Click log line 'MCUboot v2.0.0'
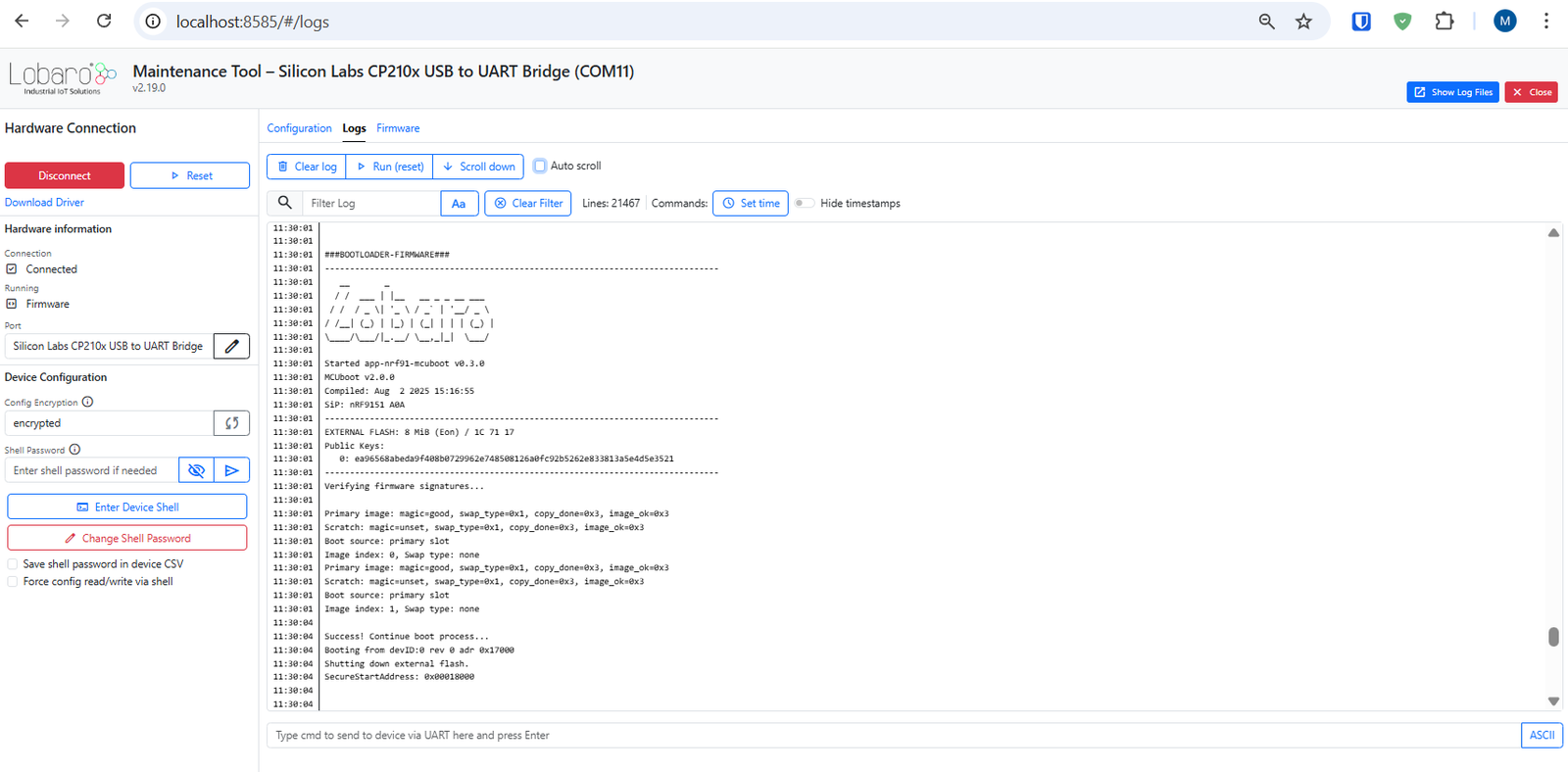 (360, 377)
